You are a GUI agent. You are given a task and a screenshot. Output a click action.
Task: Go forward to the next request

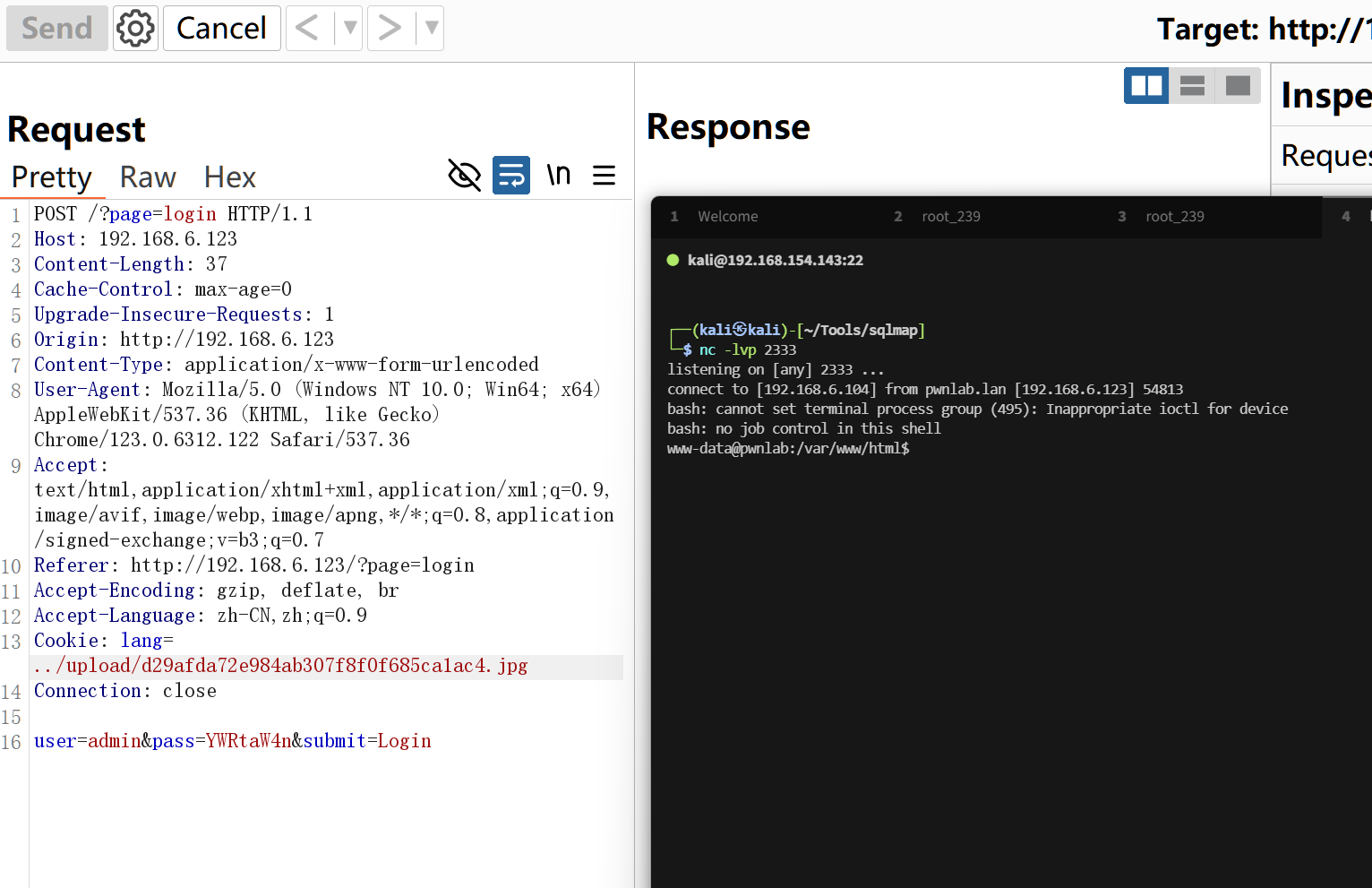(390, 29)
